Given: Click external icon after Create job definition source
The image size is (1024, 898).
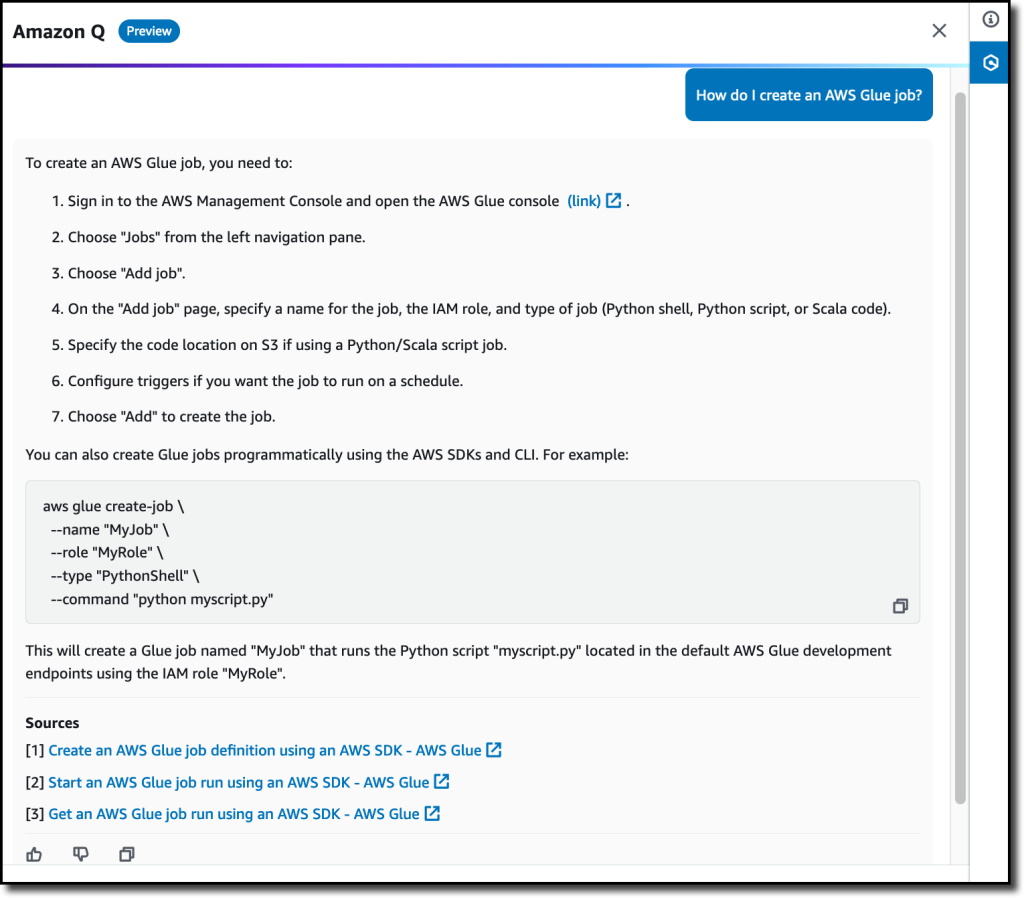Looking at the screenshot, I should (494, 750).
